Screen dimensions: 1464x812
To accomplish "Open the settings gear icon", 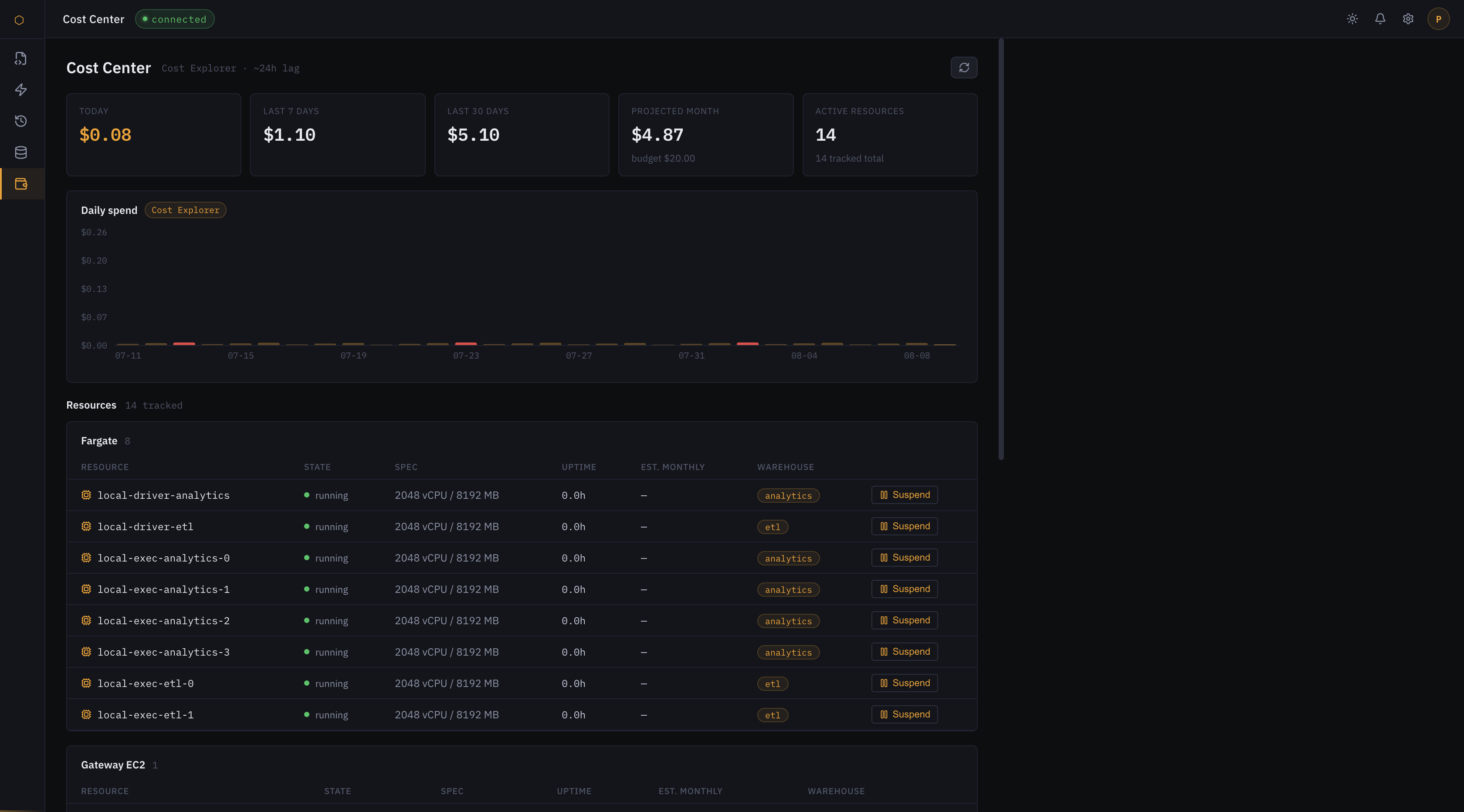I will [x=1408, y=19].
